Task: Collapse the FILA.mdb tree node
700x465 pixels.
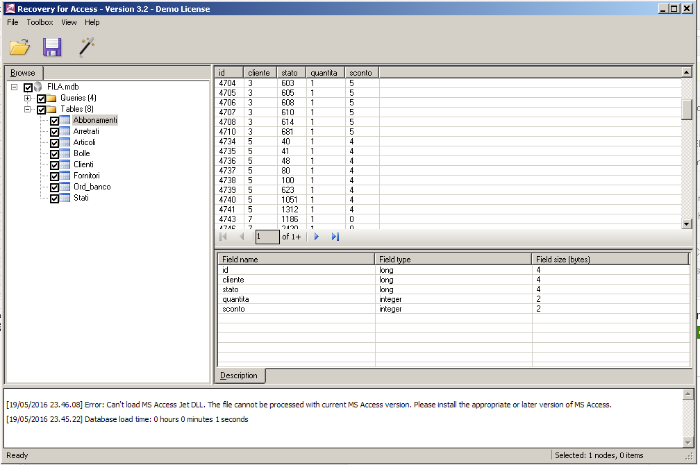Action: tap(14, 87)
